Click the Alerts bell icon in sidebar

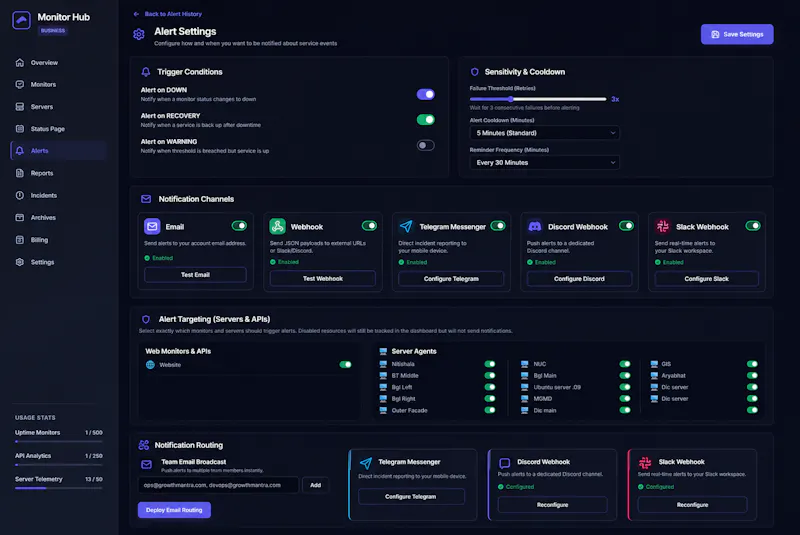pyautogui.click(x=20, y=151)
